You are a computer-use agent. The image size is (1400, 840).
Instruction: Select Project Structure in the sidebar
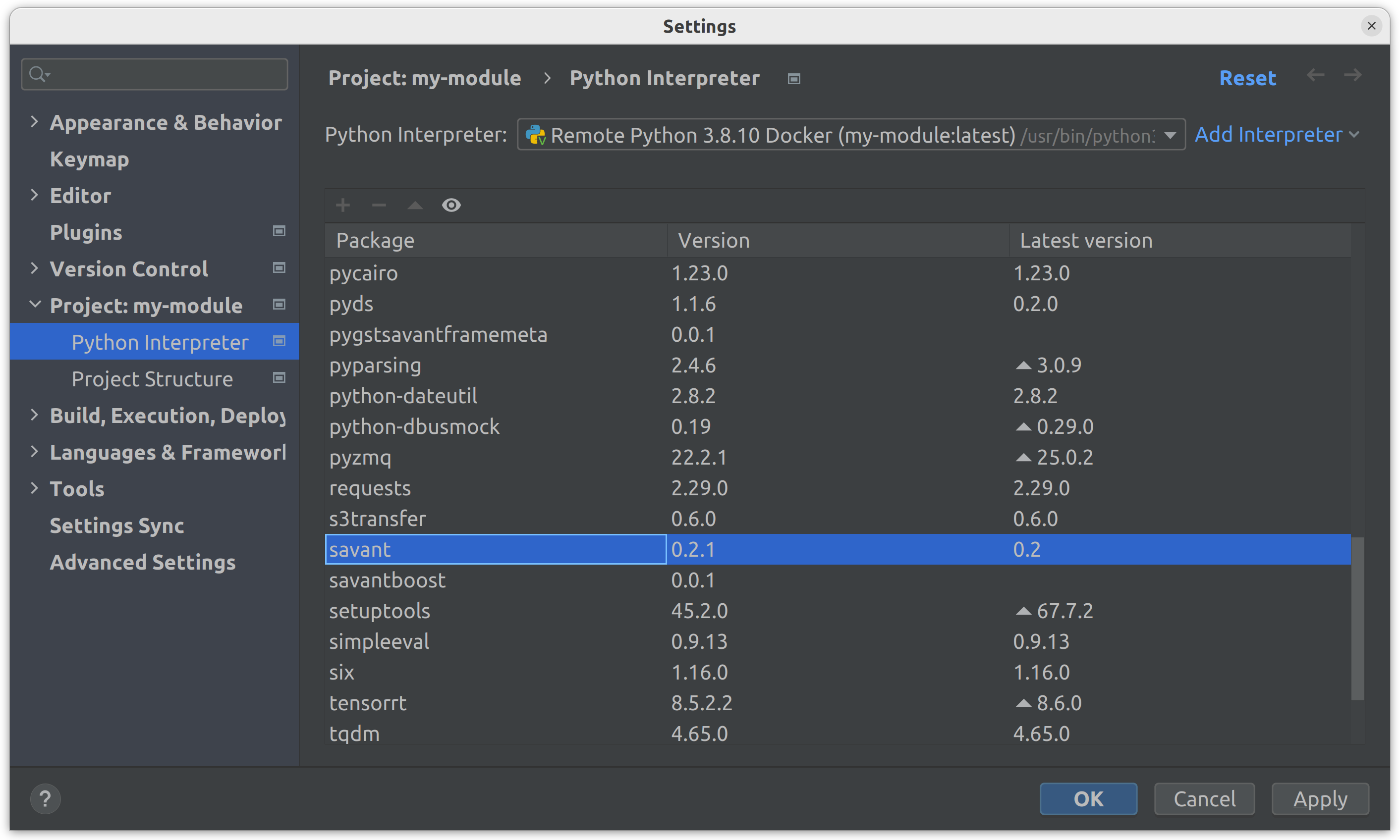click(152, 379)
